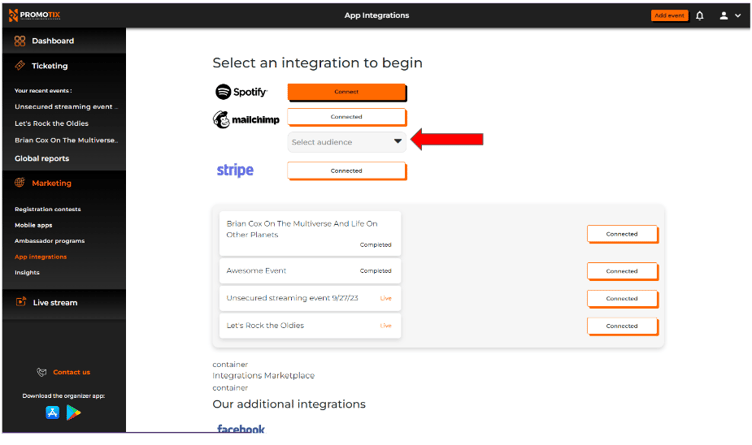Image resolution: width=752 pixels, height=445 pixels.
Task: Click the Facebook integration logo
Action: (241, 428)
